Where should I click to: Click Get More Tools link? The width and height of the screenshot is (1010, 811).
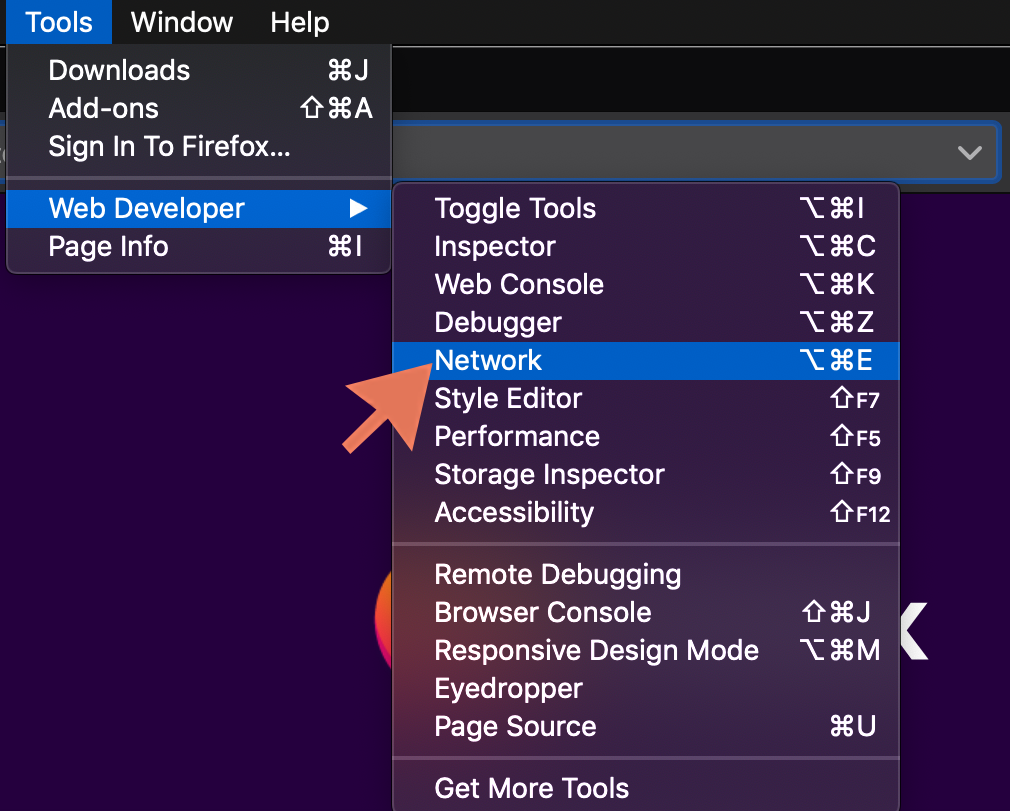532,788
